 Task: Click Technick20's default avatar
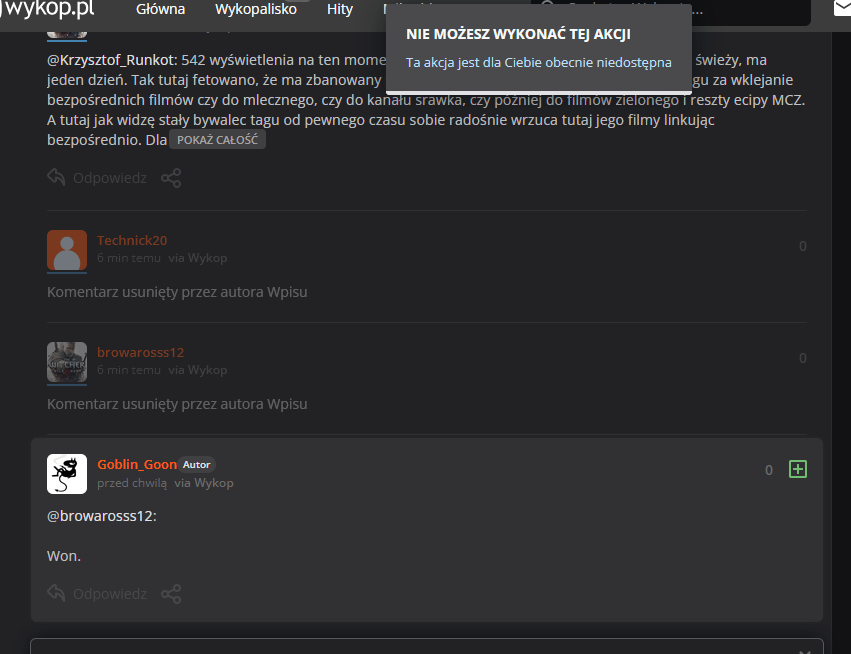67,250
